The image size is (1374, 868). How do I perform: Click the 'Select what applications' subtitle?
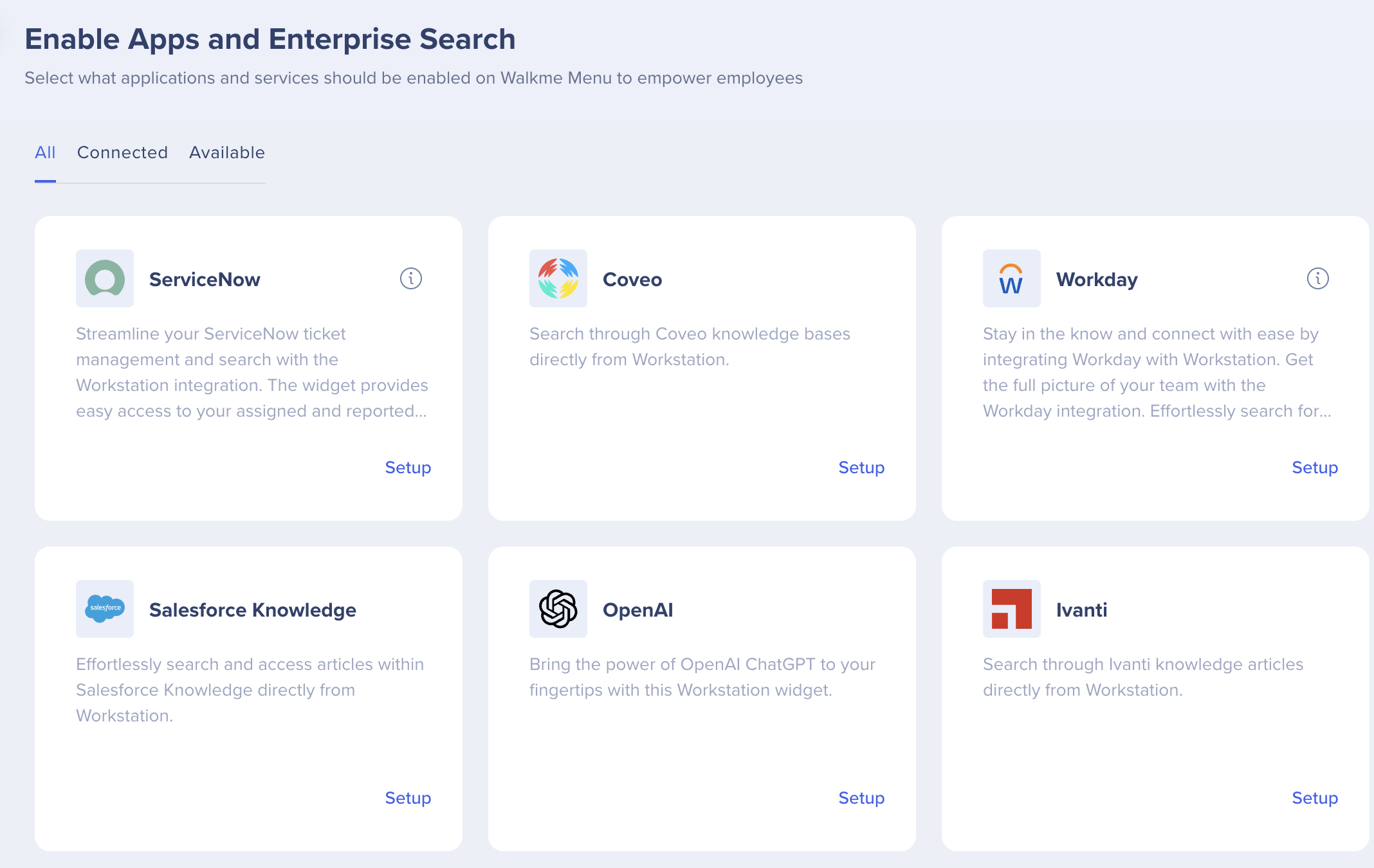[x=414, y=78]
